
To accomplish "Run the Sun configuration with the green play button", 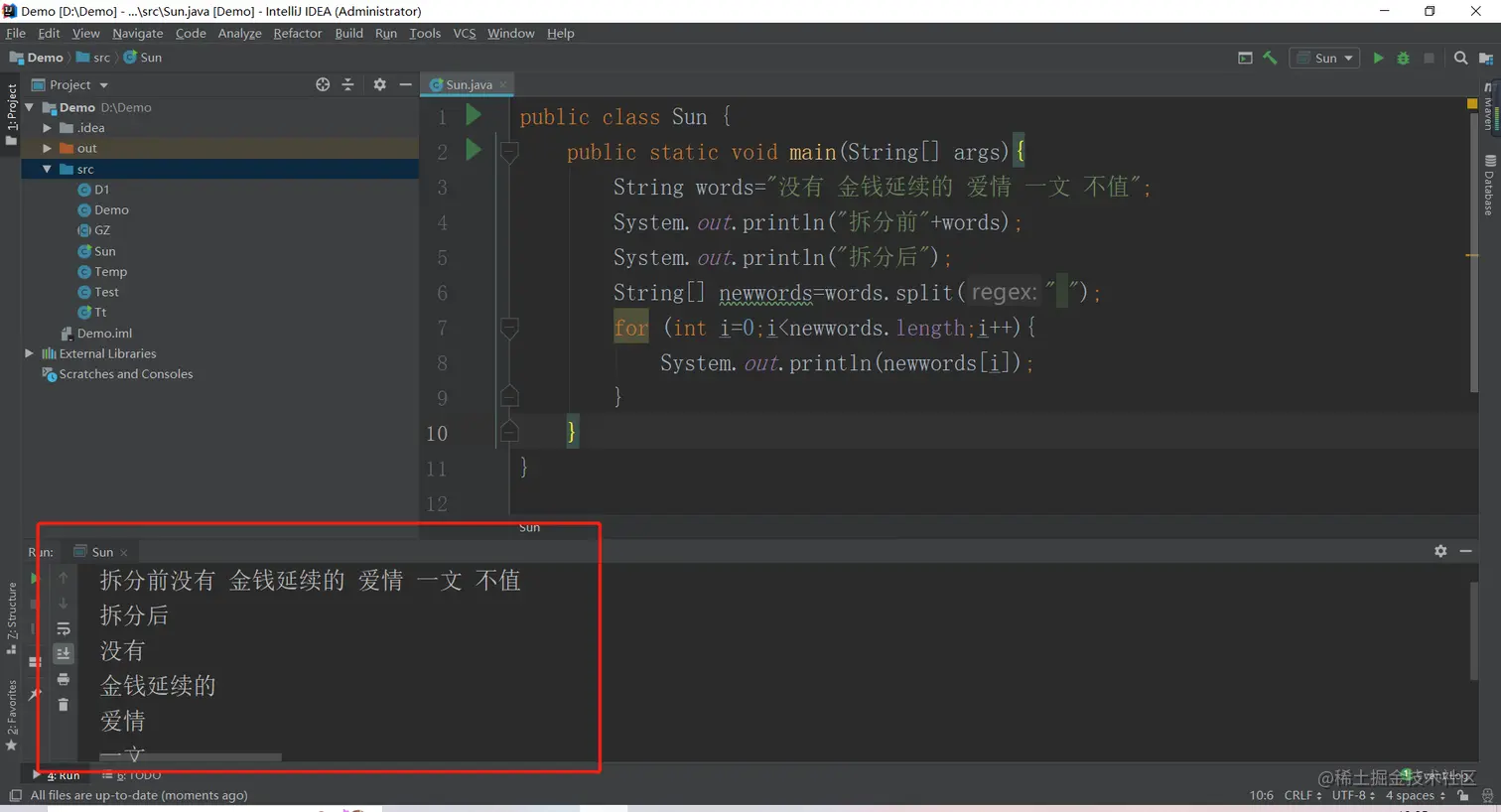I will click(x=1378, y=59).
